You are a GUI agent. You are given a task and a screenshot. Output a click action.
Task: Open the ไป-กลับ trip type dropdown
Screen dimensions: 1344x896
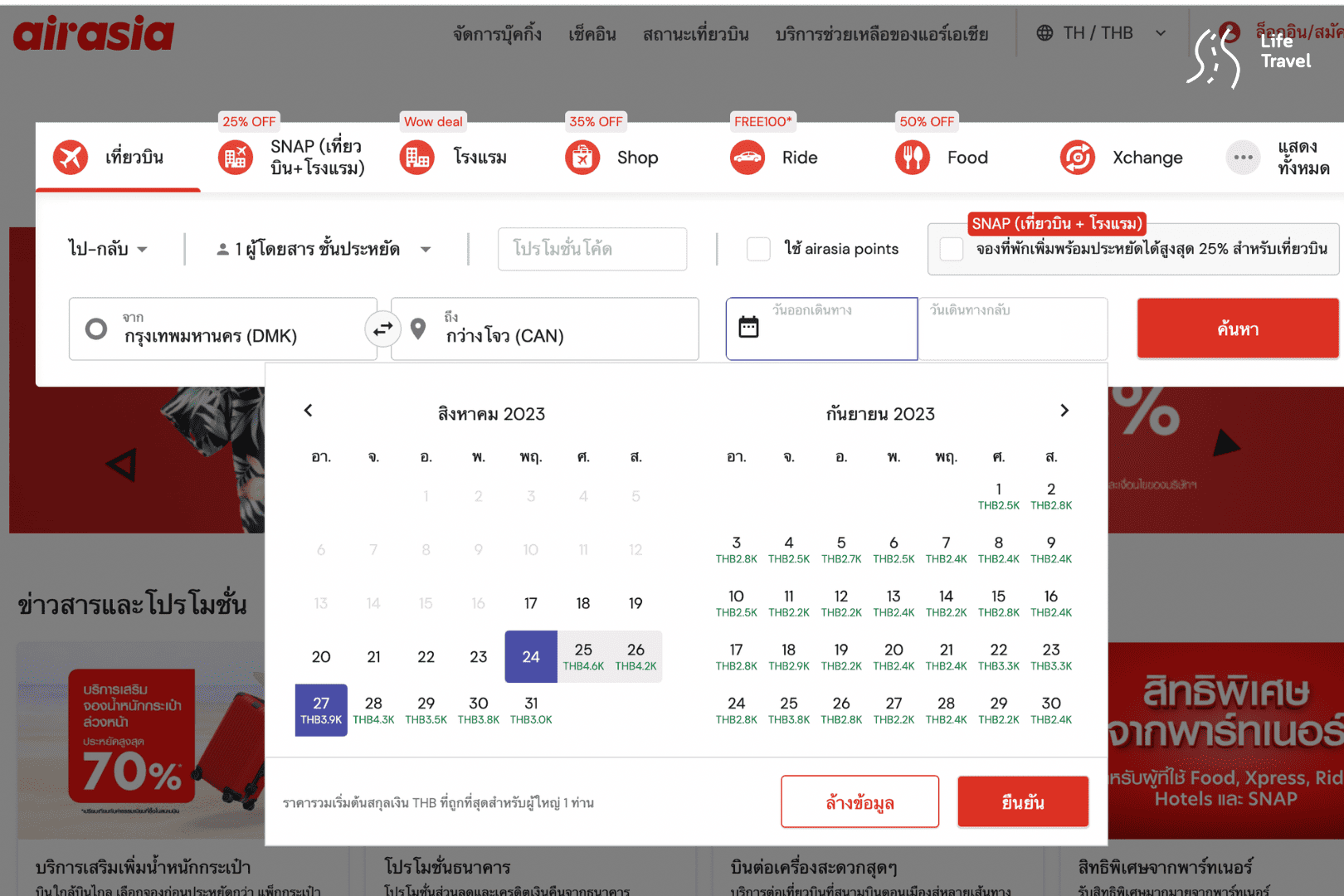point(108,249)
